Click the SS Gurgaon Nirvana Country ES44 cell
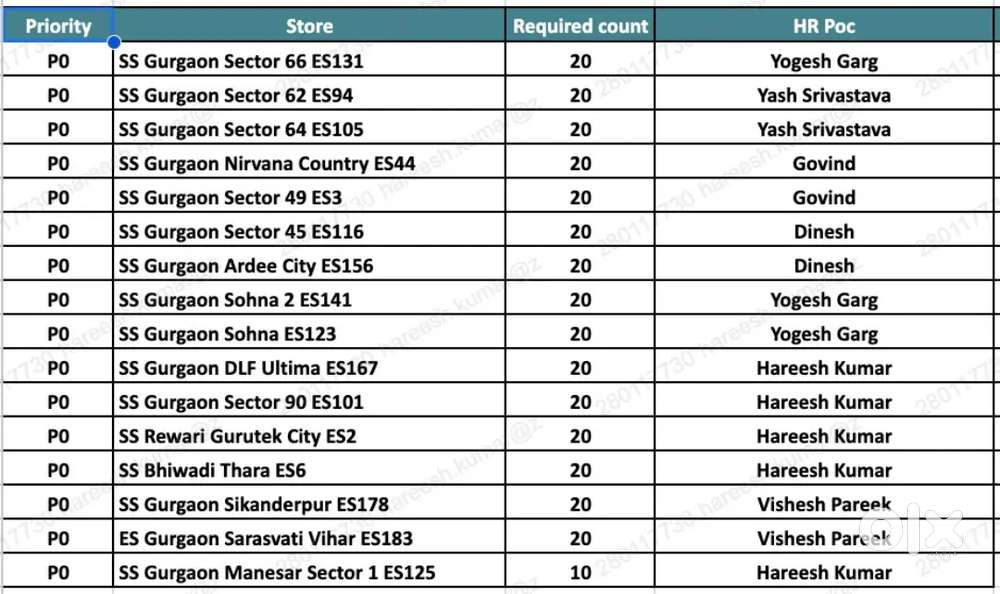 coord(267,163)
